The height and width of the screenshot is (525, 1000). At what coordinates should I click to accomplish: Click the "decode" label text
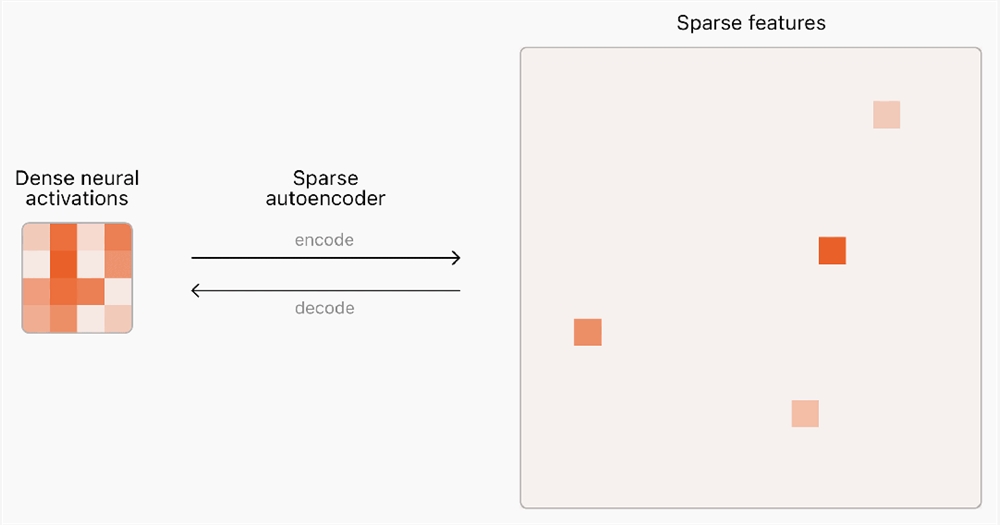(x=324, y=308)
